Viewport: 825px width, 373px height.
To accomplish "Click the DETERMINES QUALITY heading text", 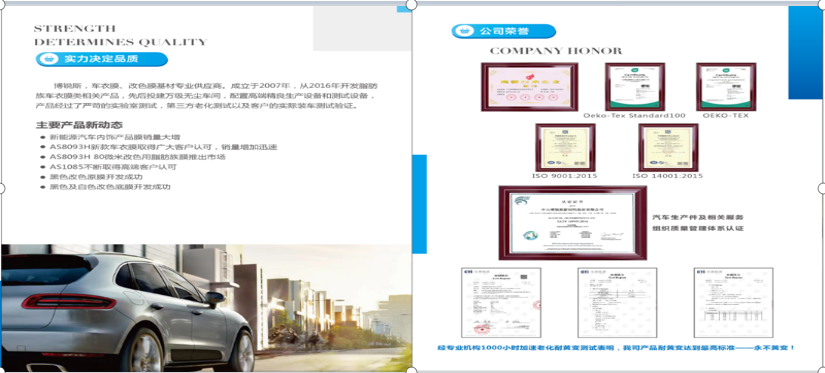I will click(120, 42).
